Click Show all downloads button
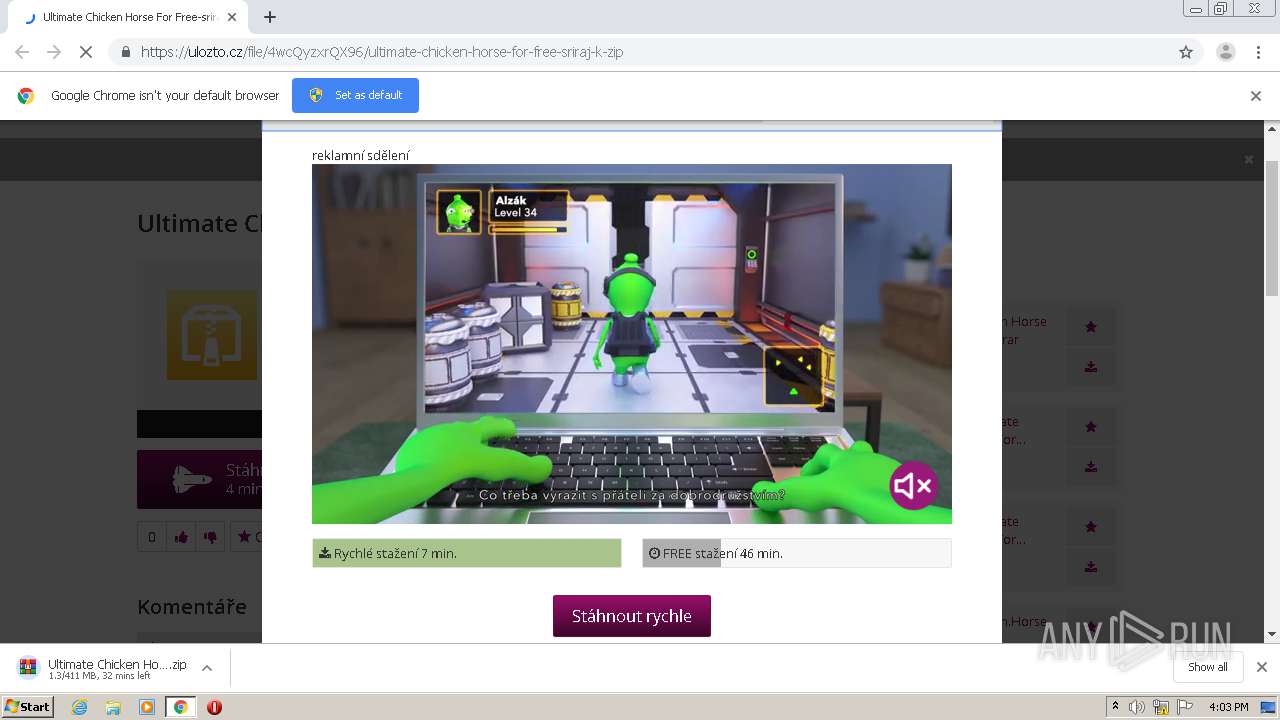Screen dimensions: 1280x720 1207,667
